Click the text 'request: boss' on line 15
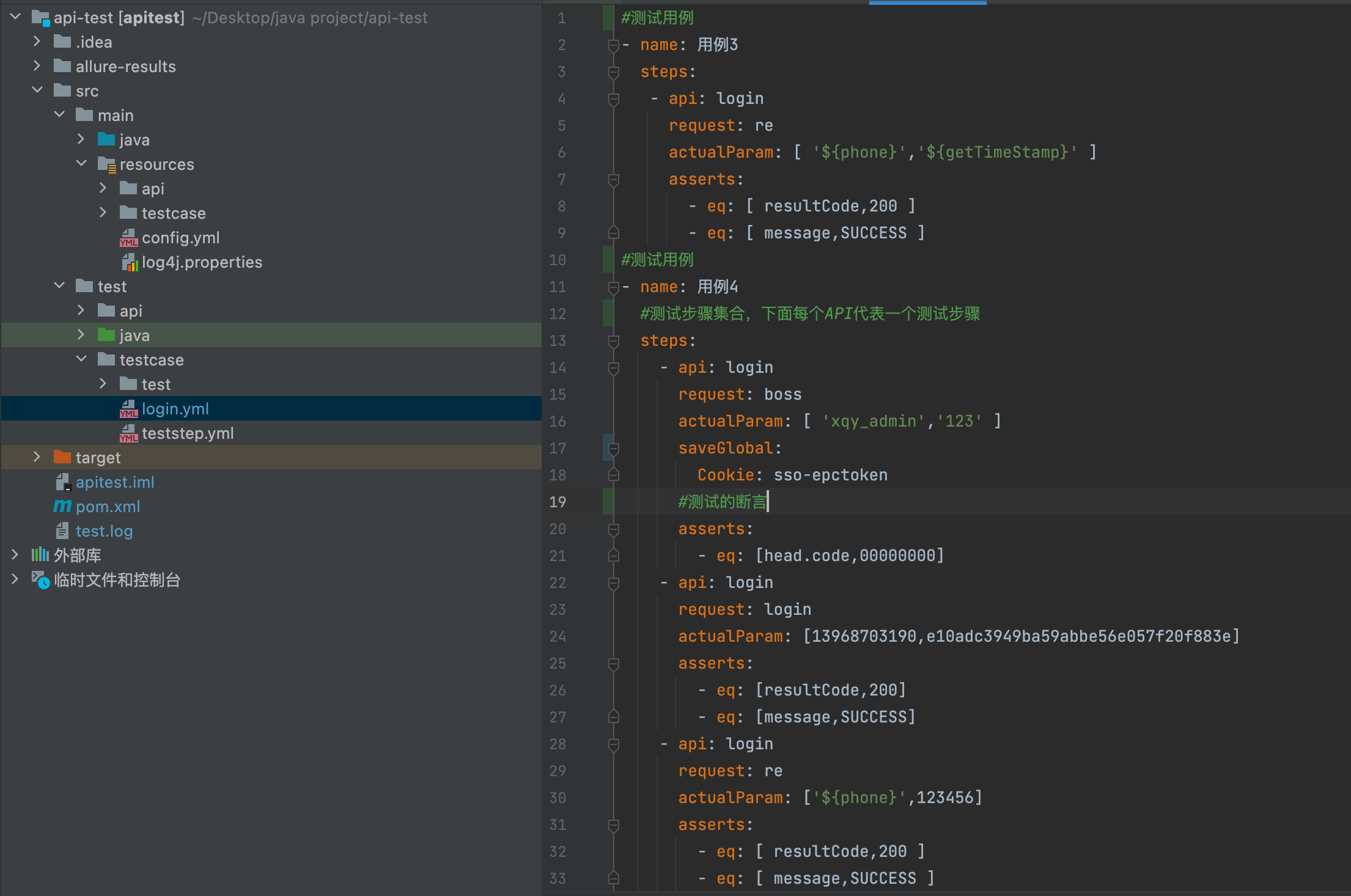 pos(740,394)
